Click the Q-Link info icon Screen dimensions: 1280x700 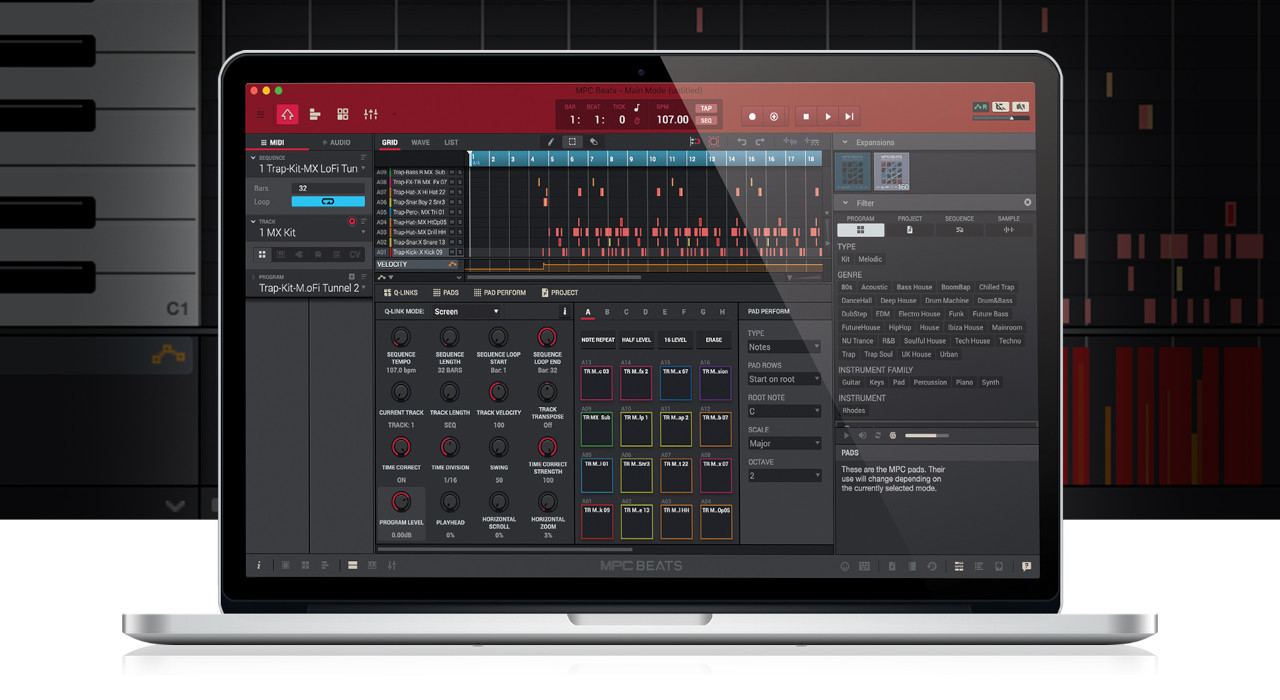coord(564,312)
